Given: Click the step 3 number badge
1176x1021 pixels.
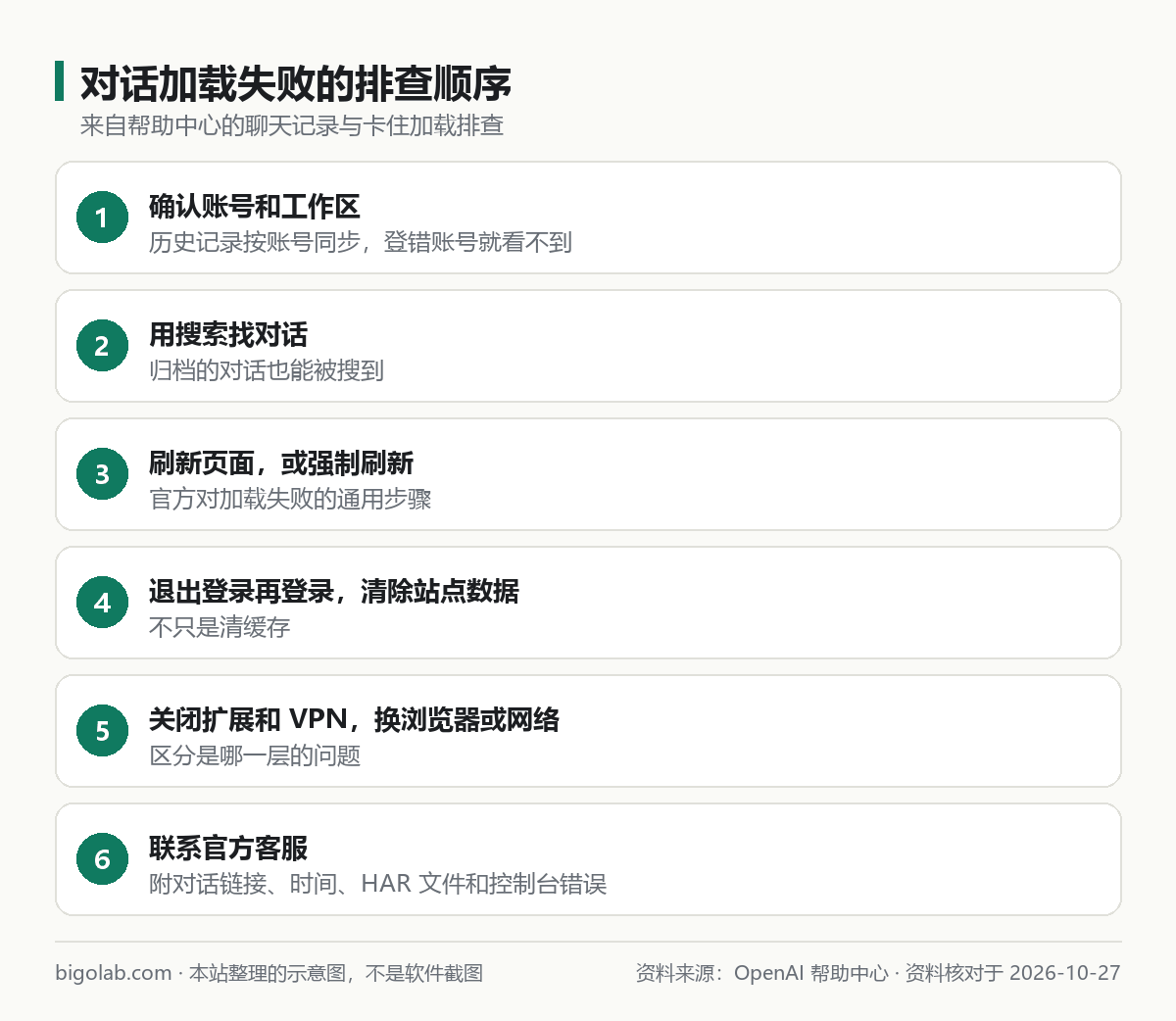Looking at the screenshot, I should point(103,474).
